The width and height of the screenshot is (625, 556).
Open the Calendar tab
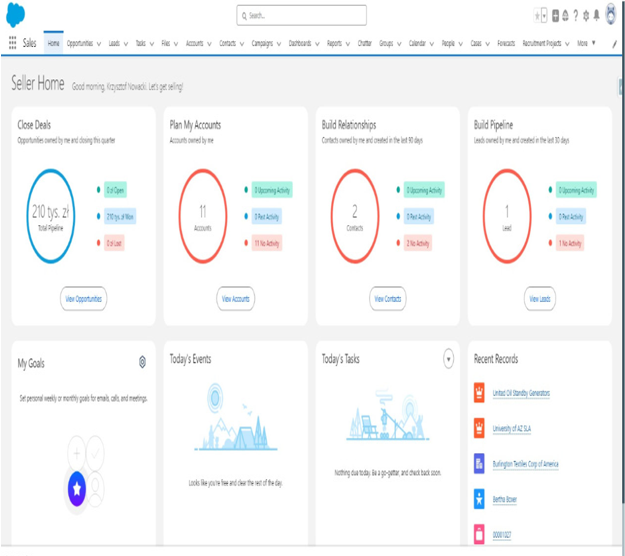[417, 43]
